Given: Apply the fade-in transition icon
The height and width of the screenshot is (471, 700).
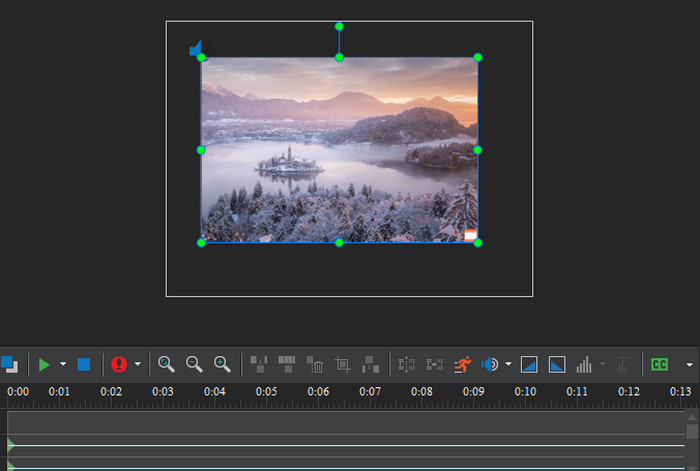Looking at the screenshot, I should click(530, 365).
